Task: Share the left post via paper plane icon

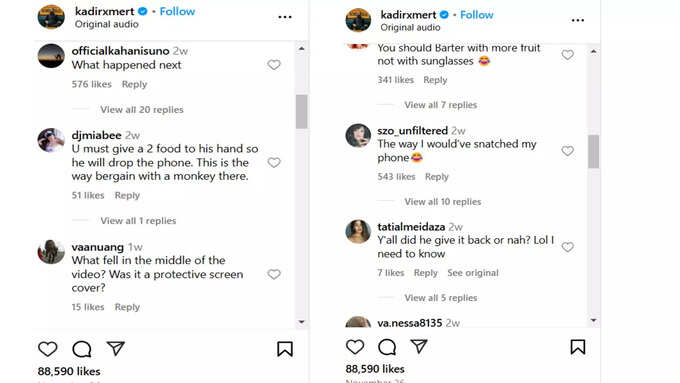Action: coord(116,348)
